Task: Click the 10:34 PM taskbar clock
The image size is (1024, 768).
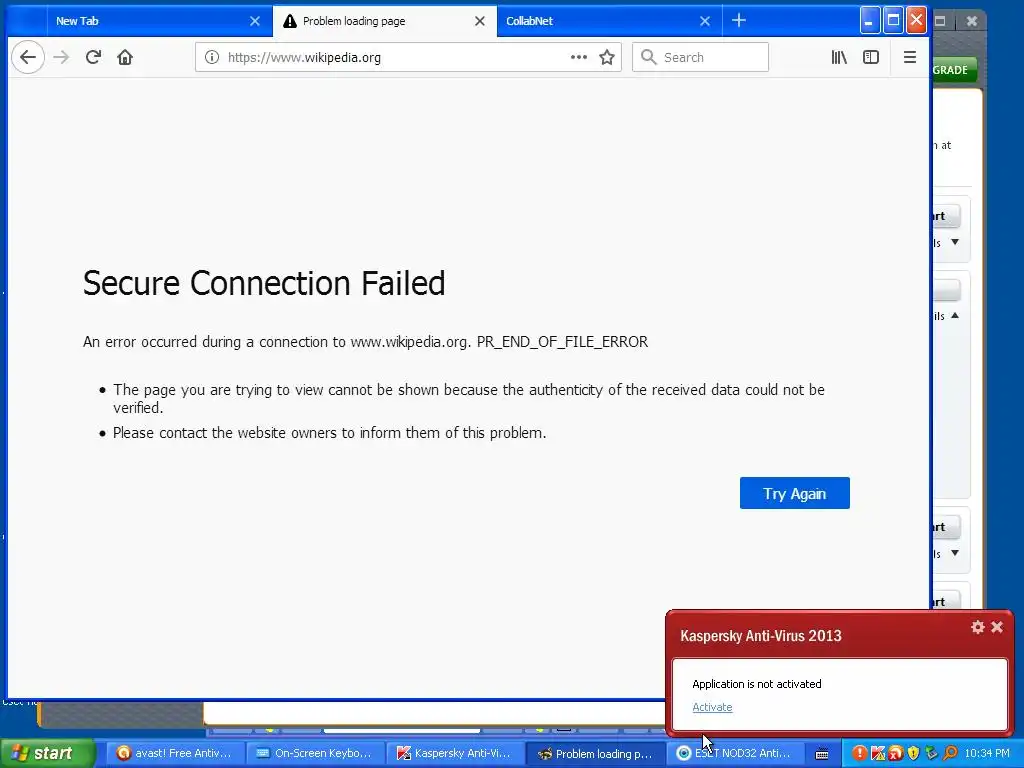Action: click(x=987, y=753)
